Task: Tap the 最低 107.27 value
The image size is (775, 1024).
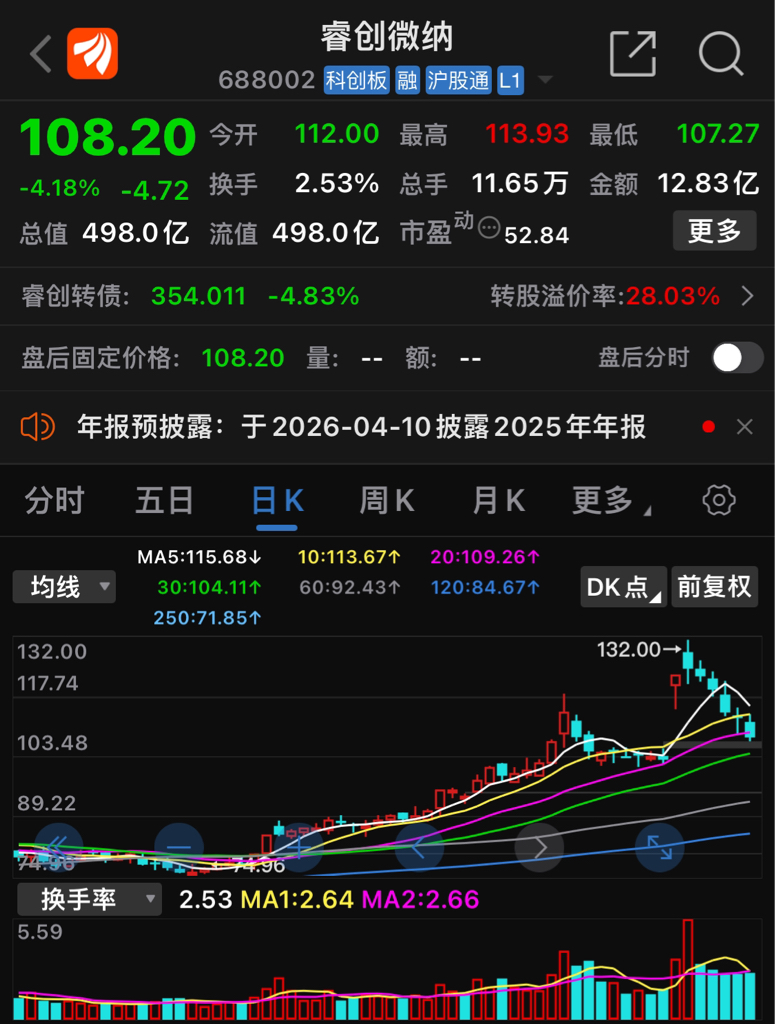Action: click(718, 135)
